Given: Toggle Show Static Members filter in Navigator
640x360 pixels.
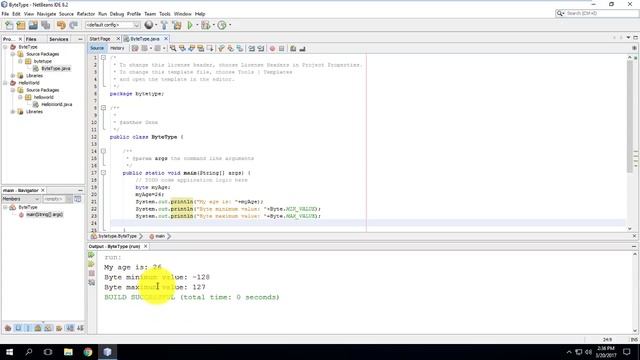Looking at the screenshot, I should coord(28,328).
